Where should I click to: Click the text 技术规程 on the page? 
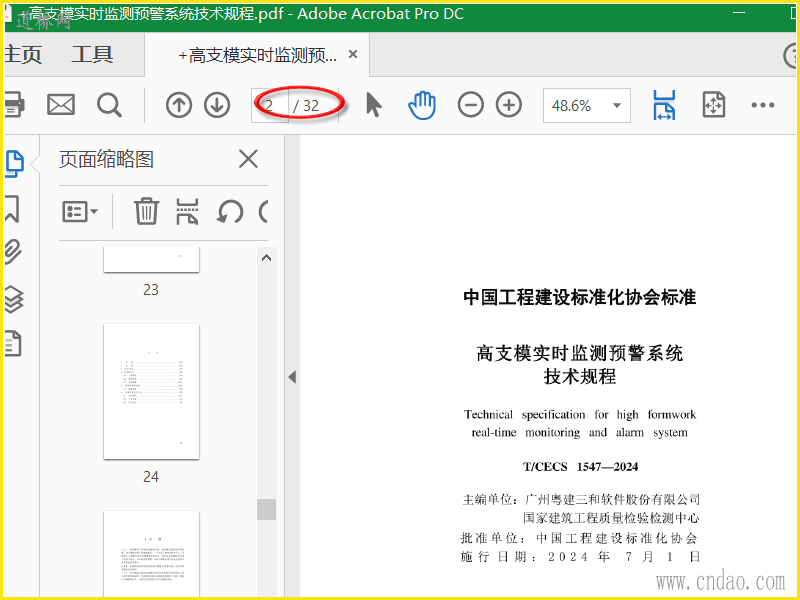tap(580, 377)
